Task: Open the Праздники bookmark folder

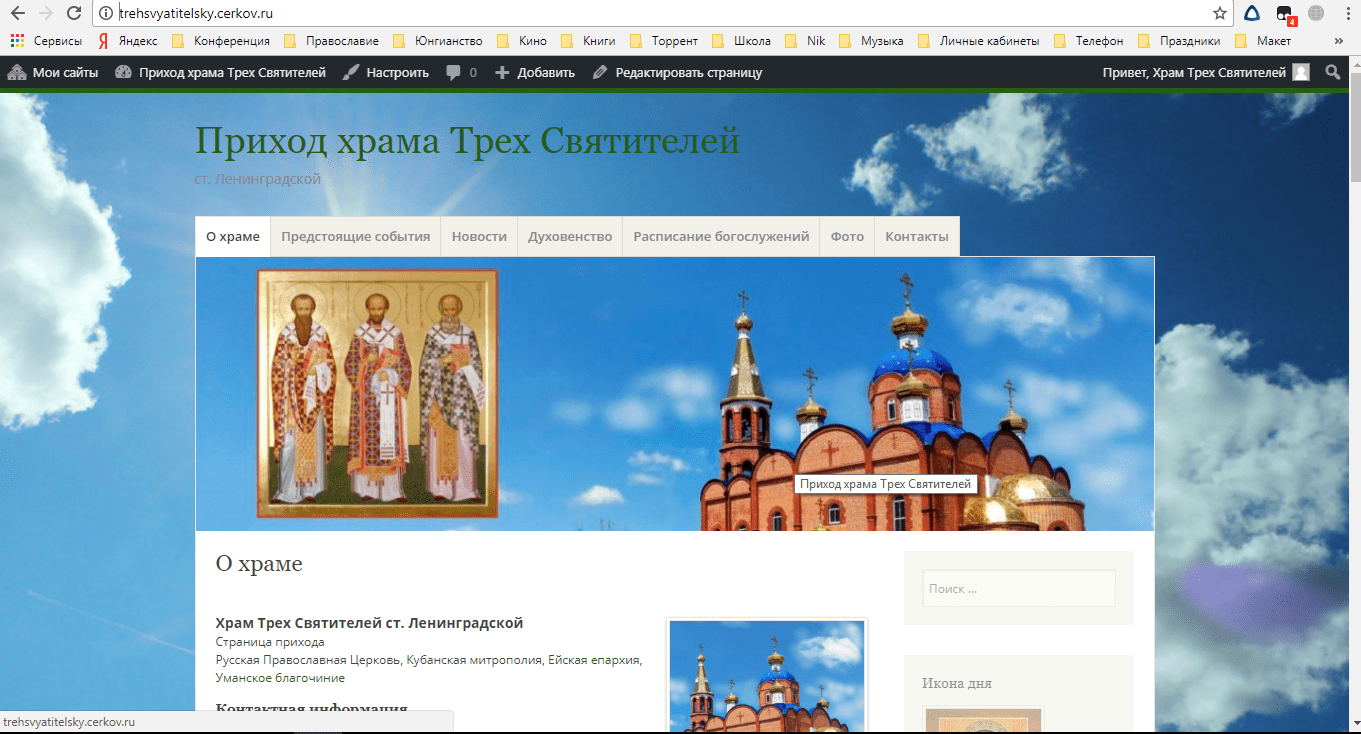Action: [x=1179, y=41]
